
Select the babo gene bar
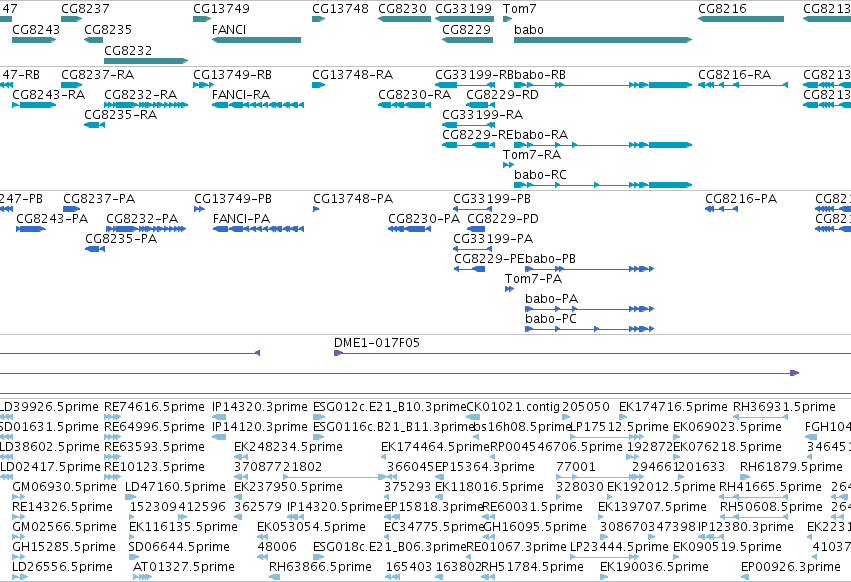[603, 40]
